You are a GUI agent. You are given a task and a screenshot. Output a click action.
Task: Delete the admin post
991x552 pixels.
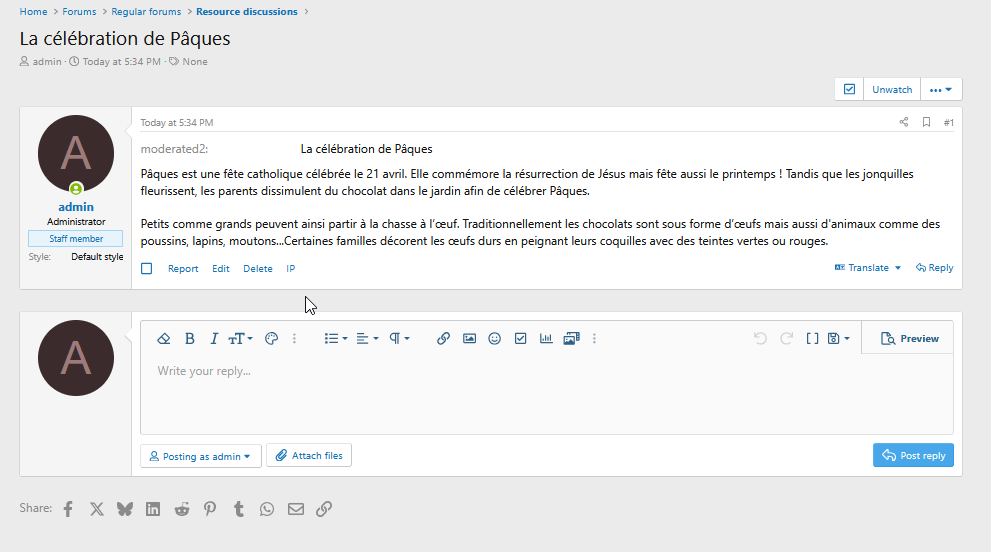coord(258,269)
